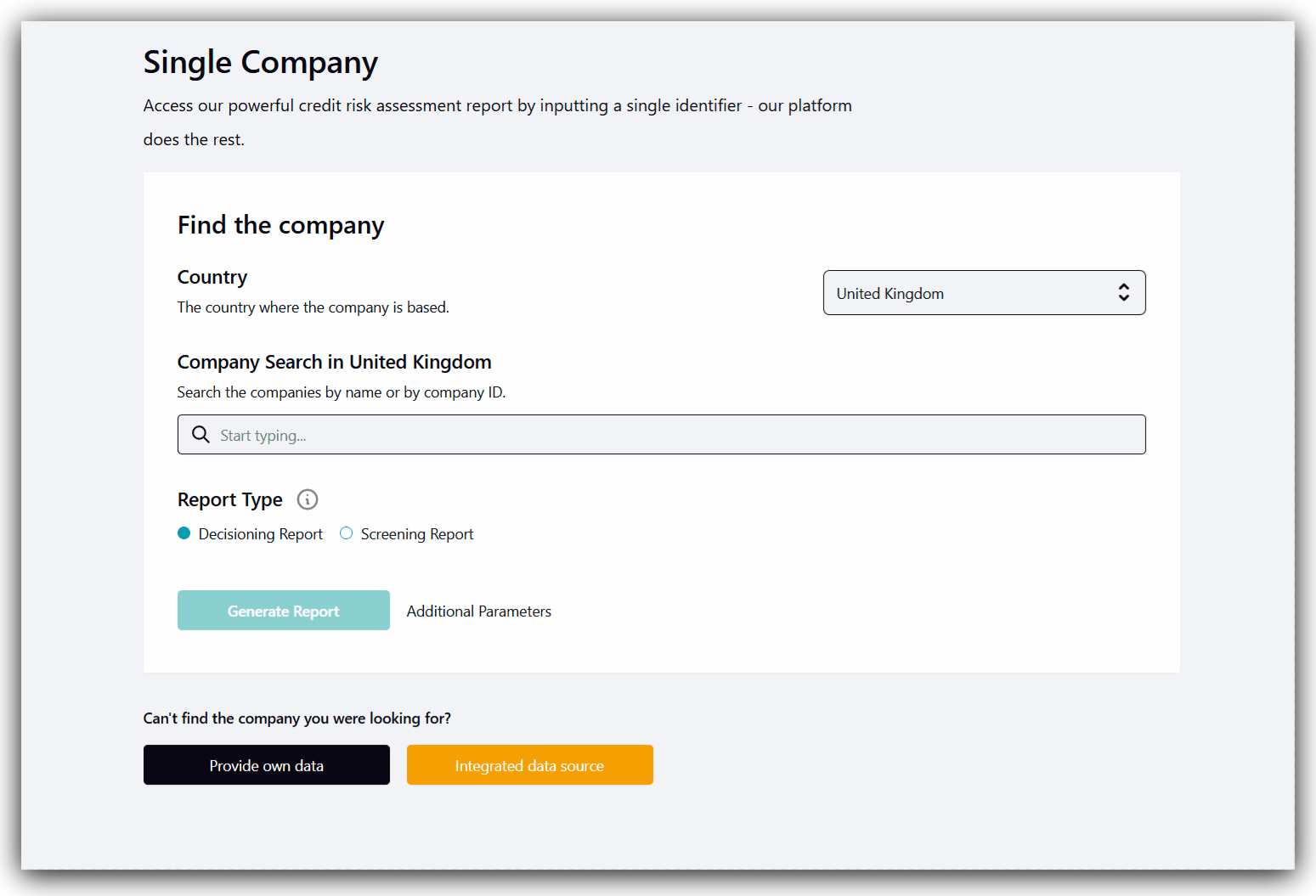
Task: Click the magnifying glass search icon
Action: click(x=201, y=435)
